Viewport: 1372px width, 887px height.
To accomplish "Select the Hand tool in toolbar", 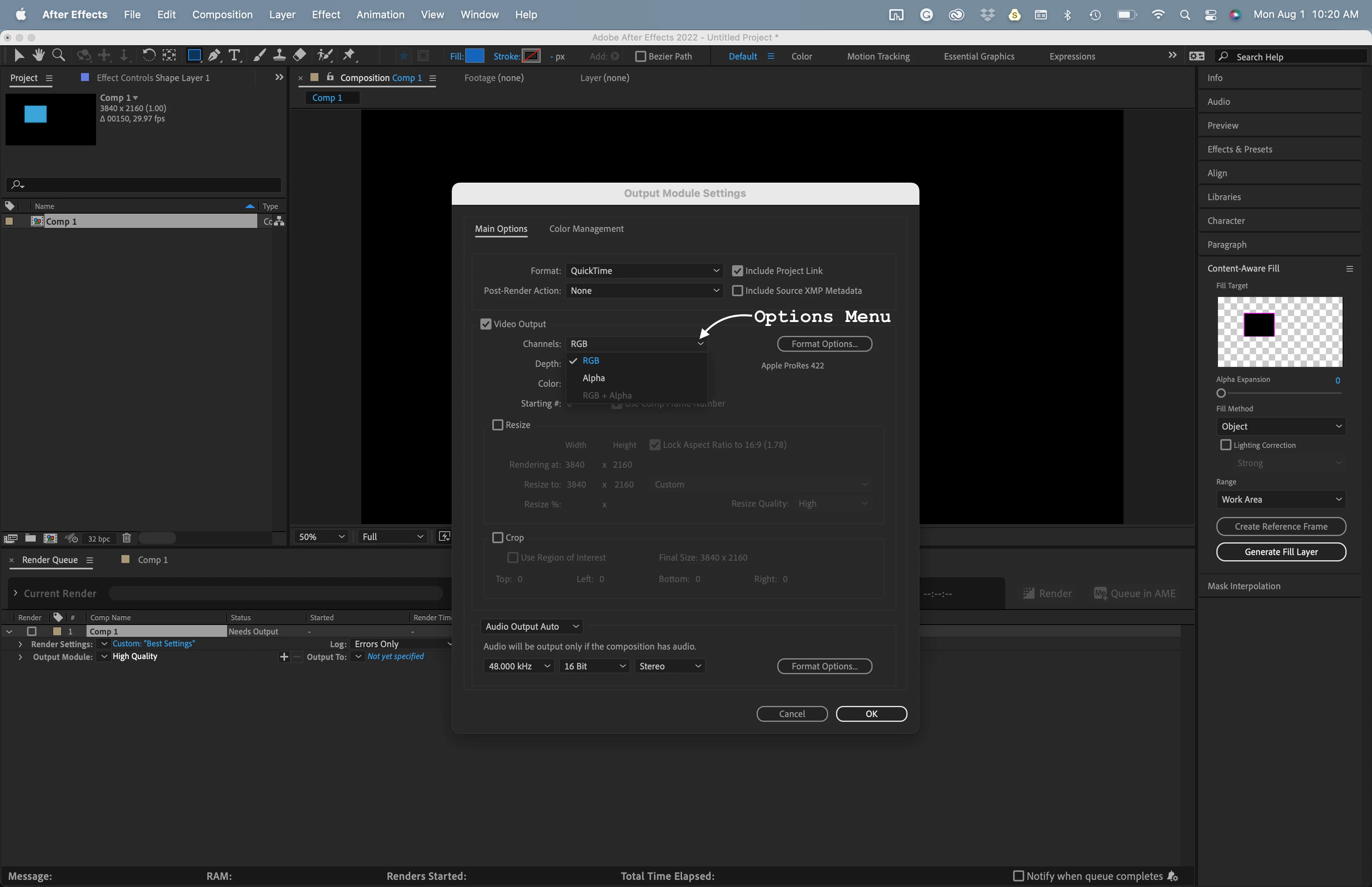I will coord(39,55).
